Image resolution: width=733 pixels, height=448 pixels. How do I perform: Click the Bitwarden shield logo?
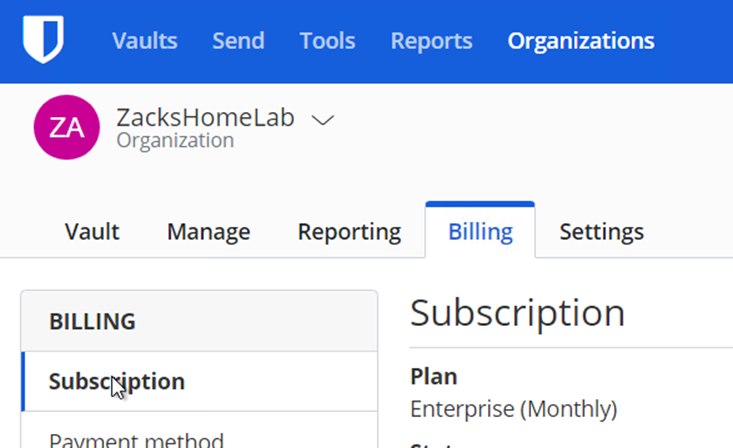43,39
